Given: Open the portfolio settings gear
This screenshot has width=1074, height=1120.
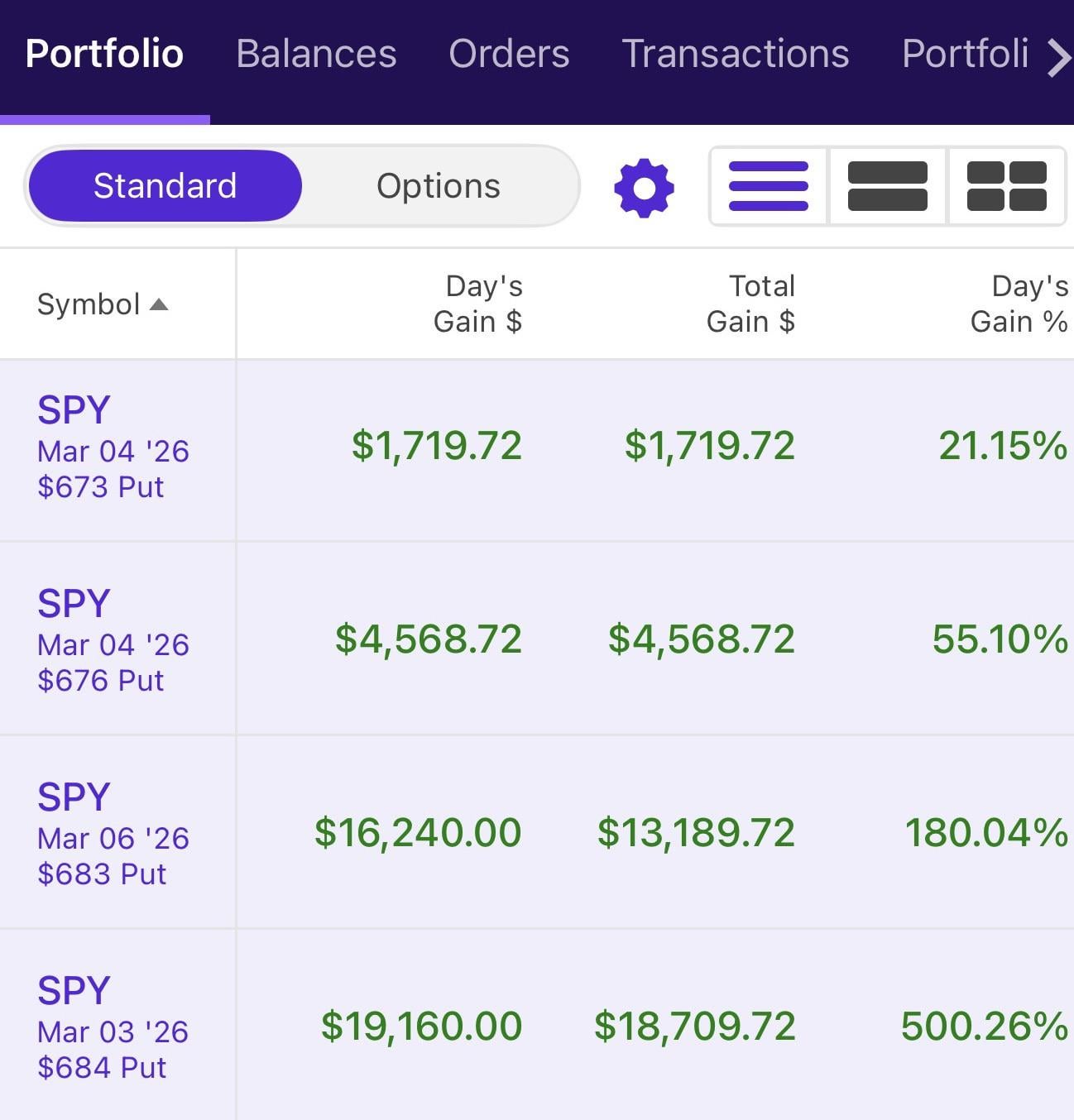Looking at the screenshot, I should [644, 188].
